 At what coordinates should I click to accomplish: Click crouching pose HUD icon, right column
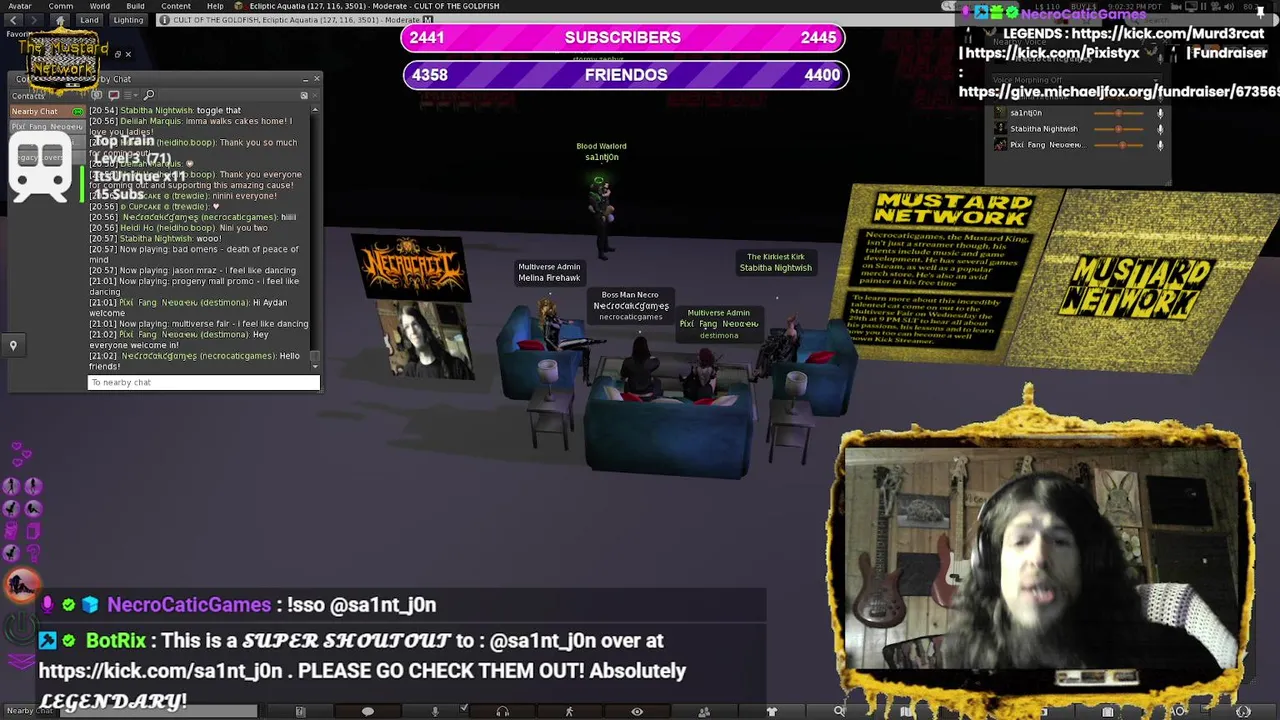click(34, 508)
